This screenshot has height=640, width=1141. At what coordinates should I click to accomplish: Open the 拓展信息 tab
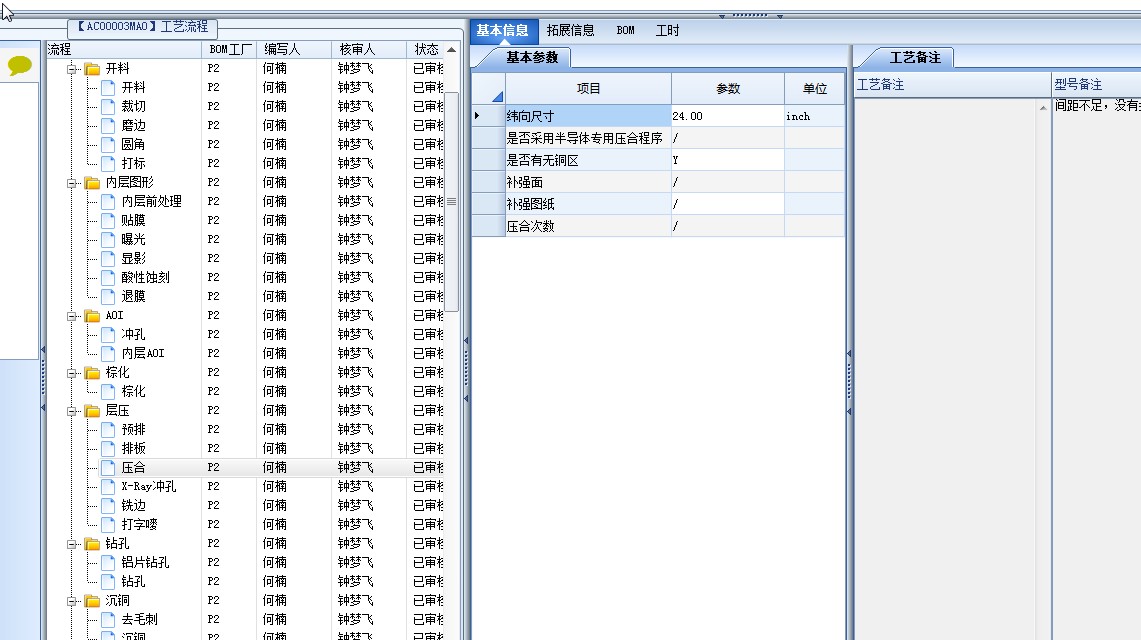tap(570, 31)
